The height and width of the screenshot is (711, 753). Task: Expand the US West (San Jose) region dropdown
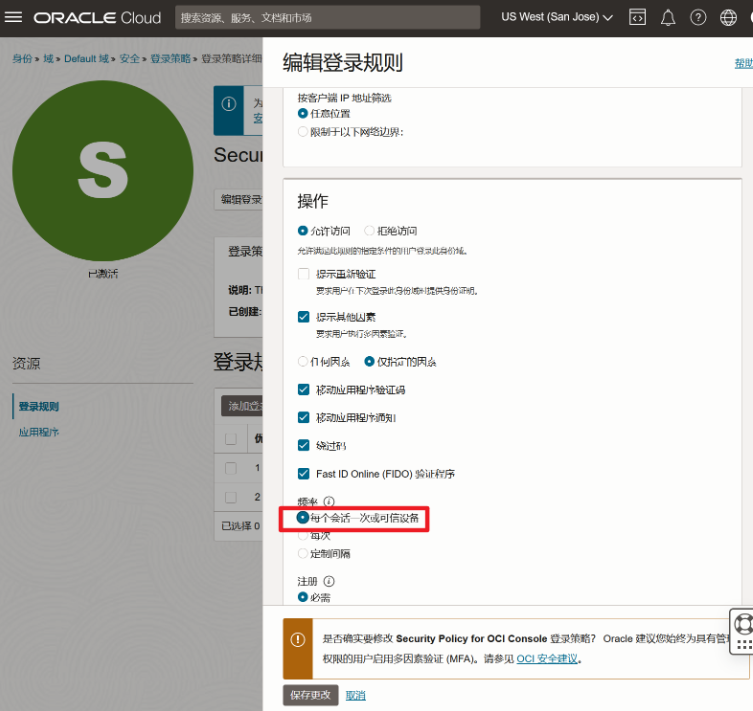coord(556,17)
